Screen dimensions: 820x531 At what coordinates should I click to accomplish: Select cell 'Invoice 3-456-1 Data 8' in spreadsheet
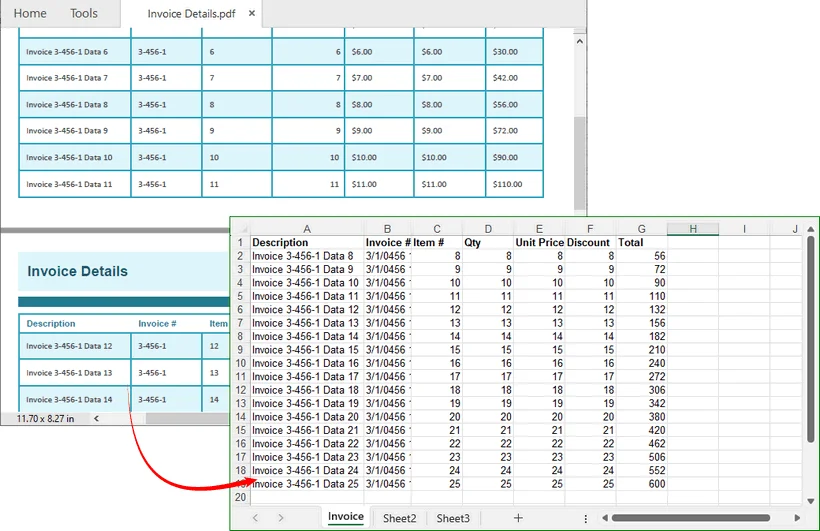pos(307,256)
